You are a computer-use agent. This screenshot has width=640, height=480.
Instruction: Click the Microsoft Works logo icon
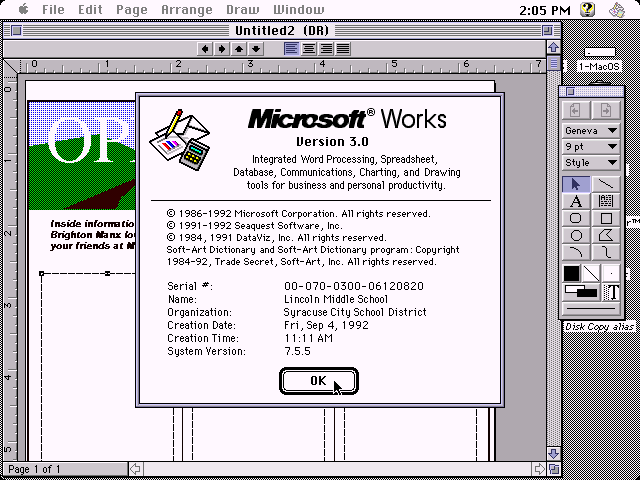click(x=180, y=140)
